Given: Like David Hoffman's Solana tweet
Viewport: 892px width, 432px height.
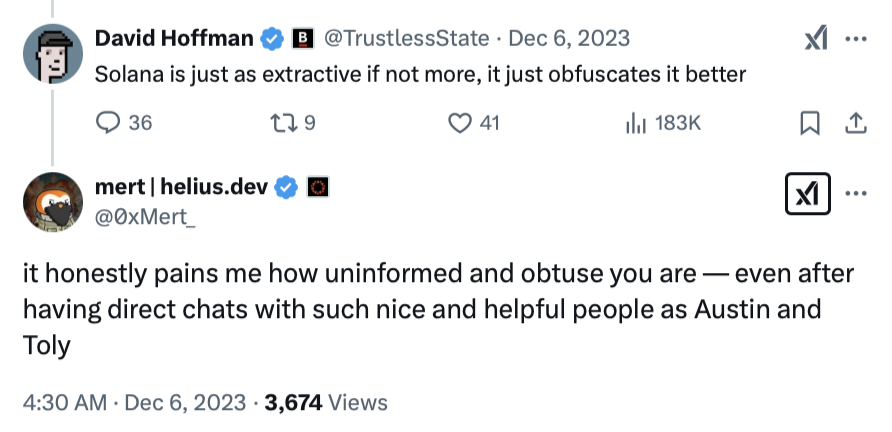Looking at the screenshot, I should click(459, 122).
